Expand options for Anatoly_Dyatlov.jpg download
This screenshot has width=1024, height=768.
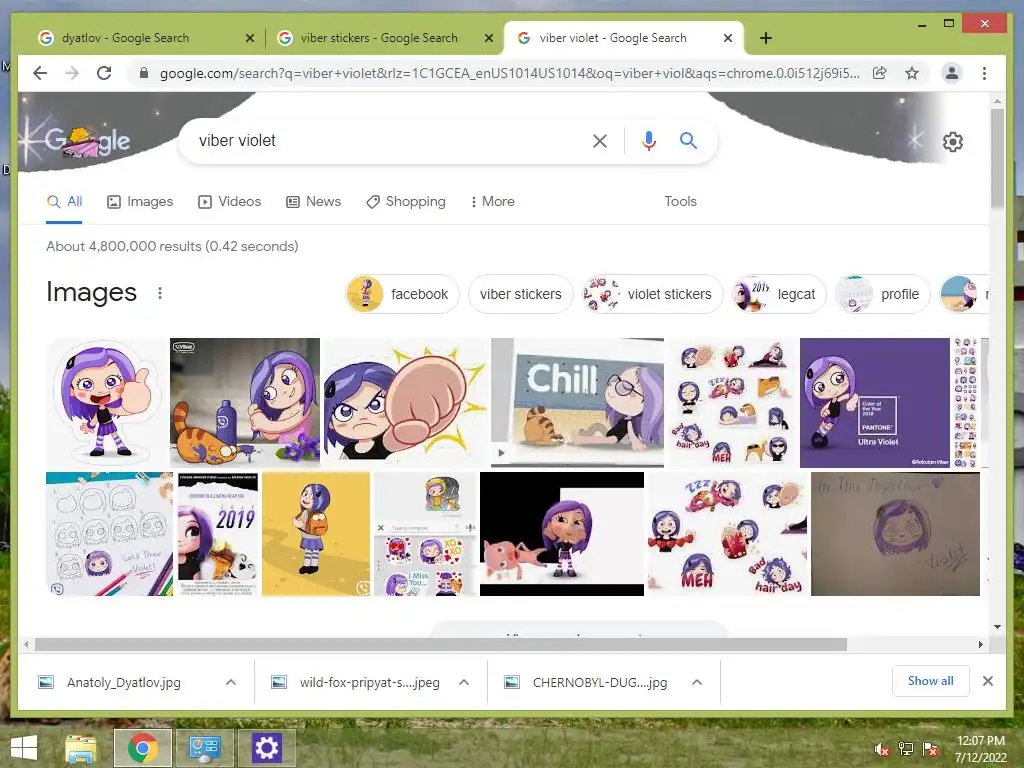[x=231, y=682]
